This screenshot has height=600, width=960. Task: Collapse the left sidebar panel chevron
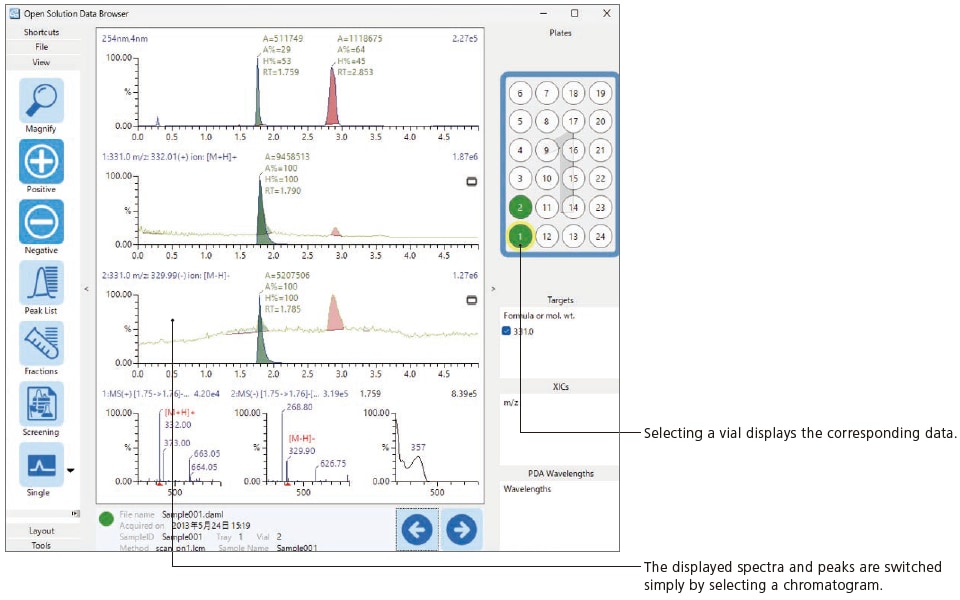tap(86, 289)
